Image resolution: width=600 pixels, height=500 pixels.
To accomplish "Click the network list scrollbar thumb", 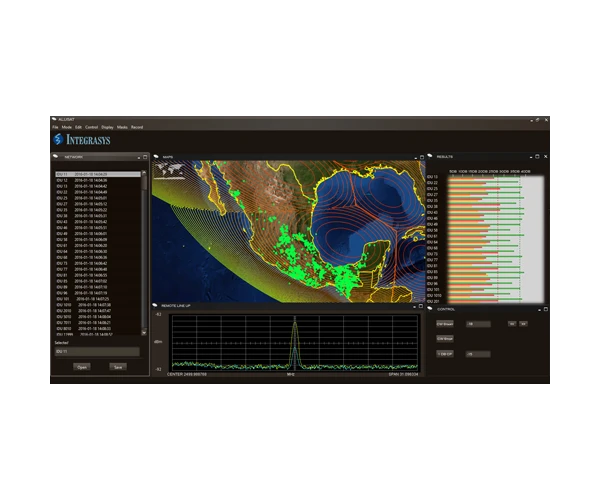I will 144,183.
